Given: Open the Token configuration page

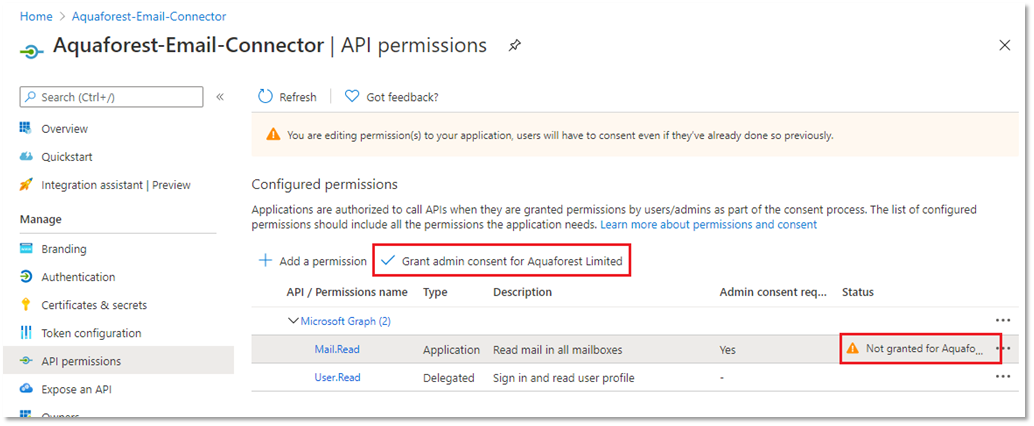Looking at the screenshot, I should click(x=90, y=333).
